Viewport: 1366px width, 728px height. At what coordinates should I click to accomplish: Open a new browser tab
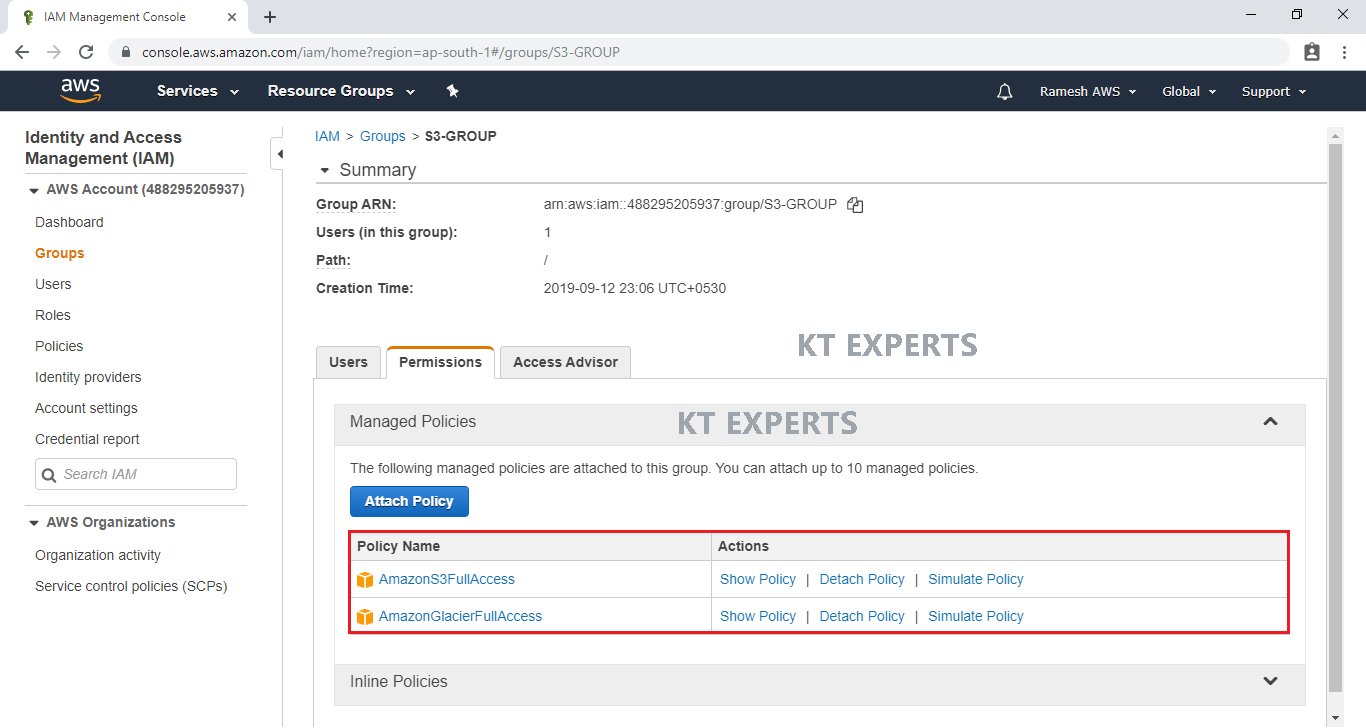pos(270,17)
